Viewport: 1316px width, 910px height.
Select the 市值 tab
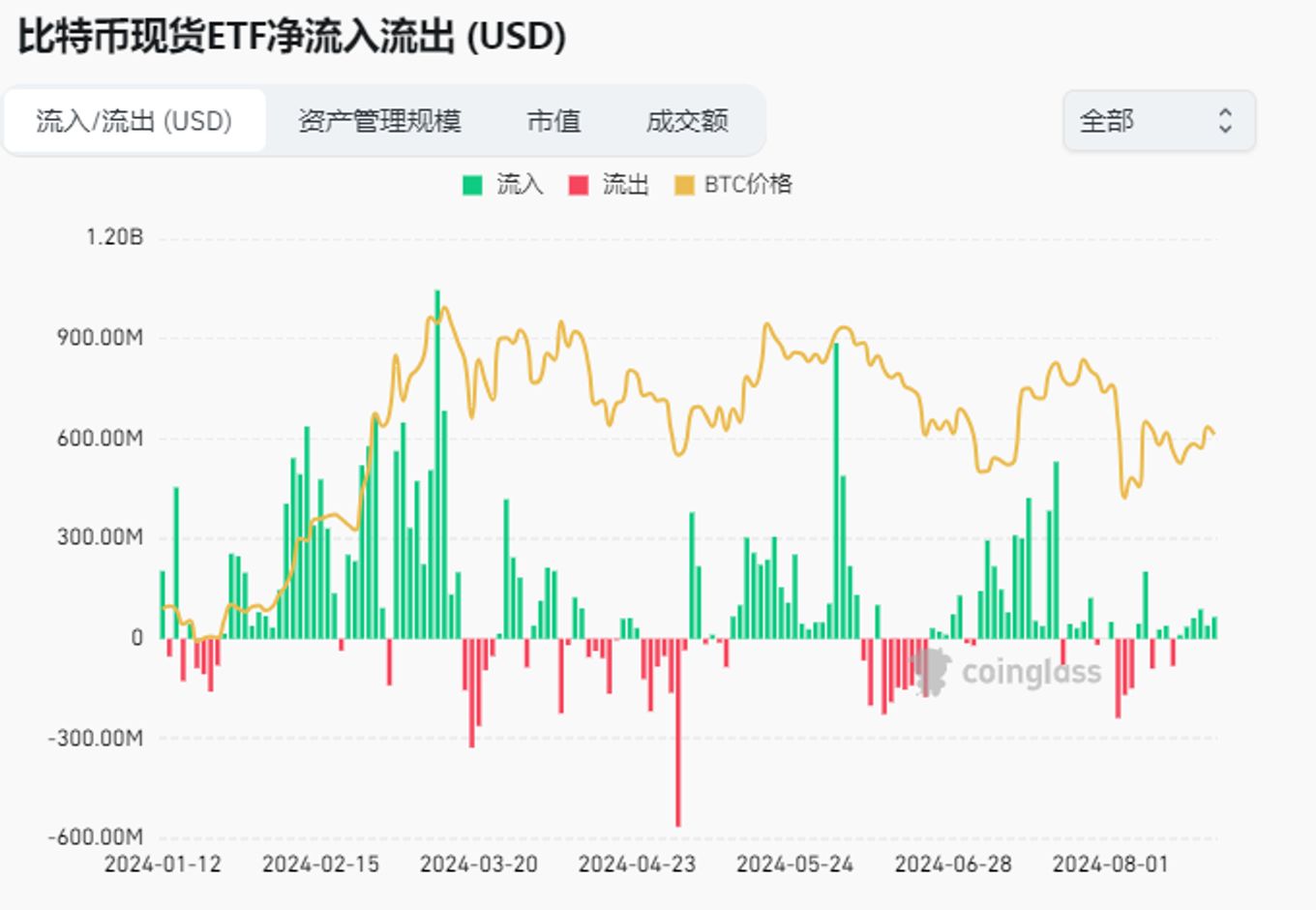(554, 121)
